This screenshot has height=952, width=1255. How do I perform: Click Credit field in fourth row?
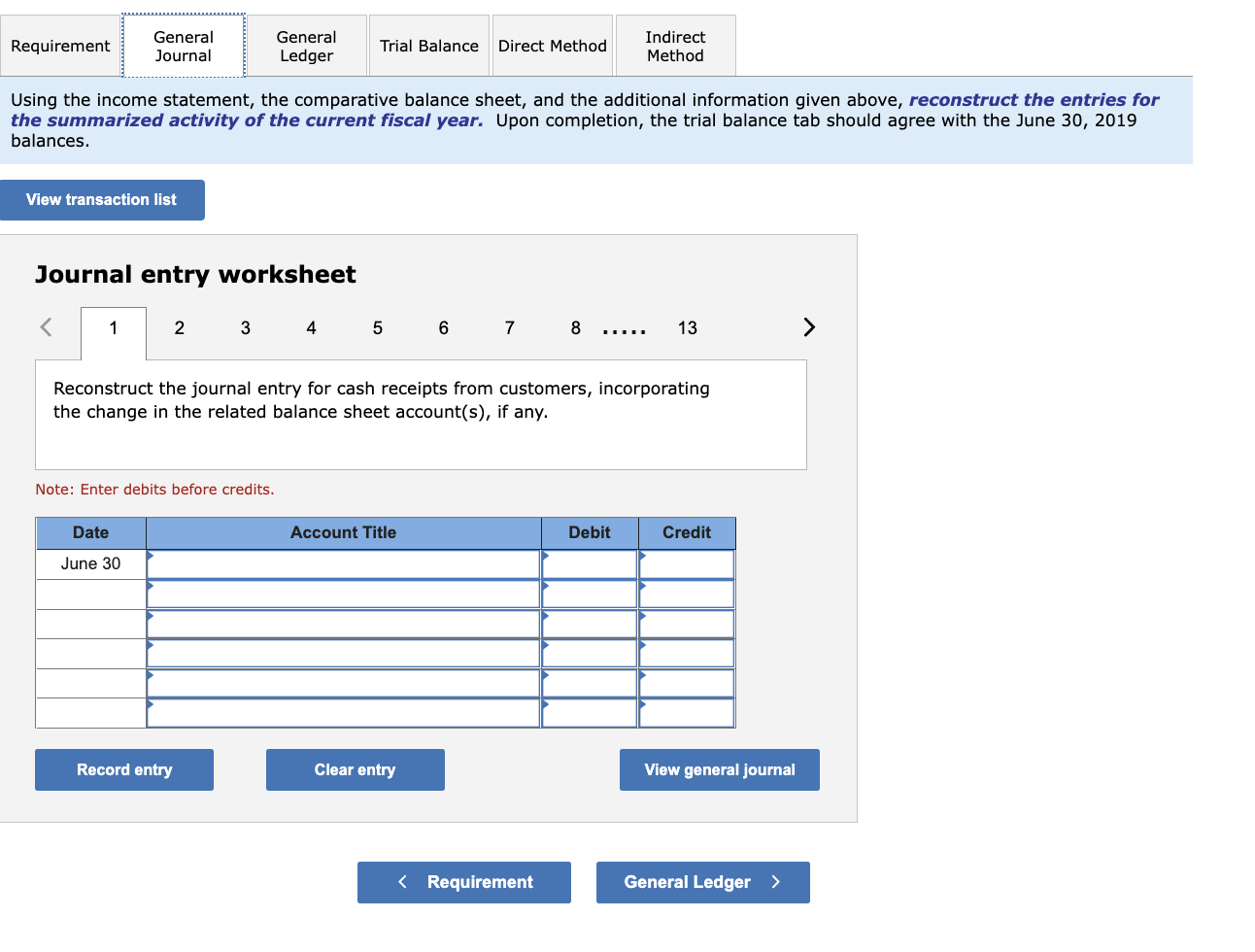pyautogui.click(x=687, y=654)
